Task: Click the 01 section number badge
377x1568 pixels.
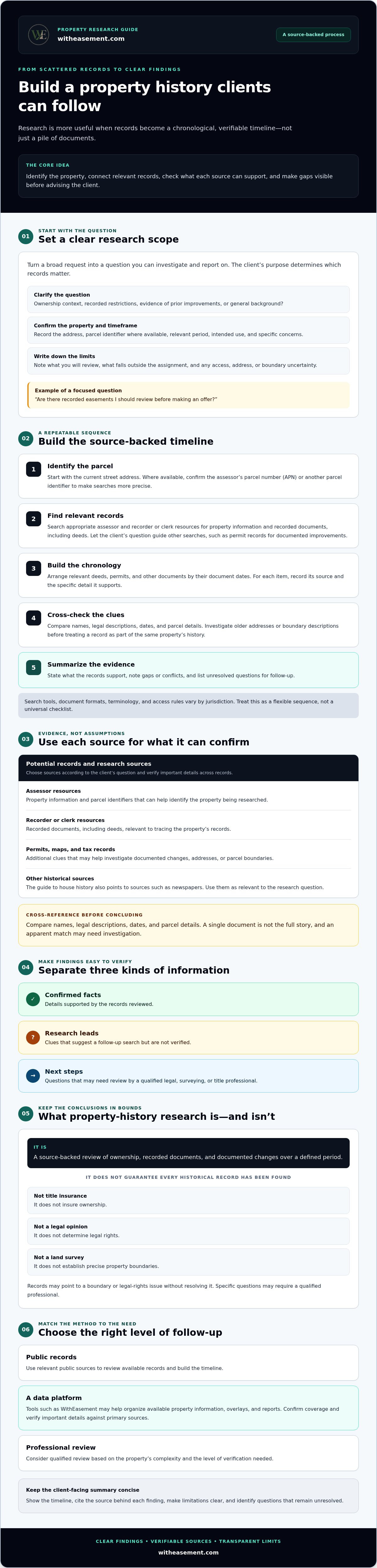Action: 25,236
